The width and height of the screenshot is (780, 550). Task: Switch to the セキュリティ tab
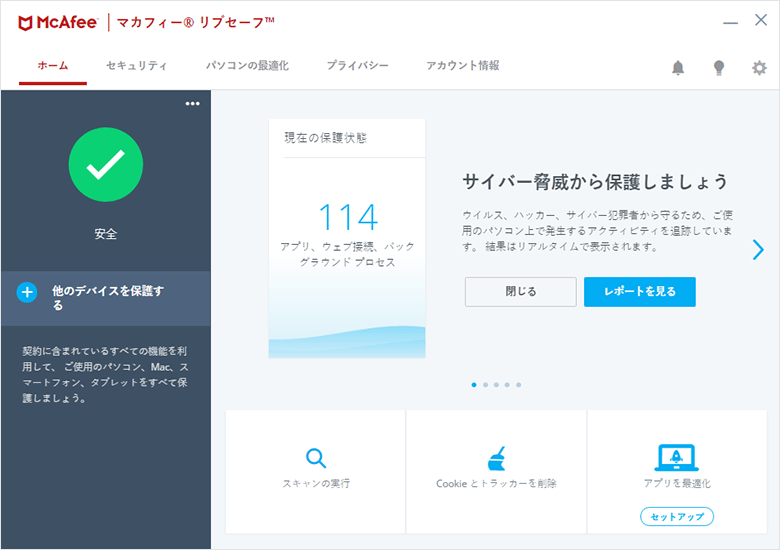[x=136, y=66]
